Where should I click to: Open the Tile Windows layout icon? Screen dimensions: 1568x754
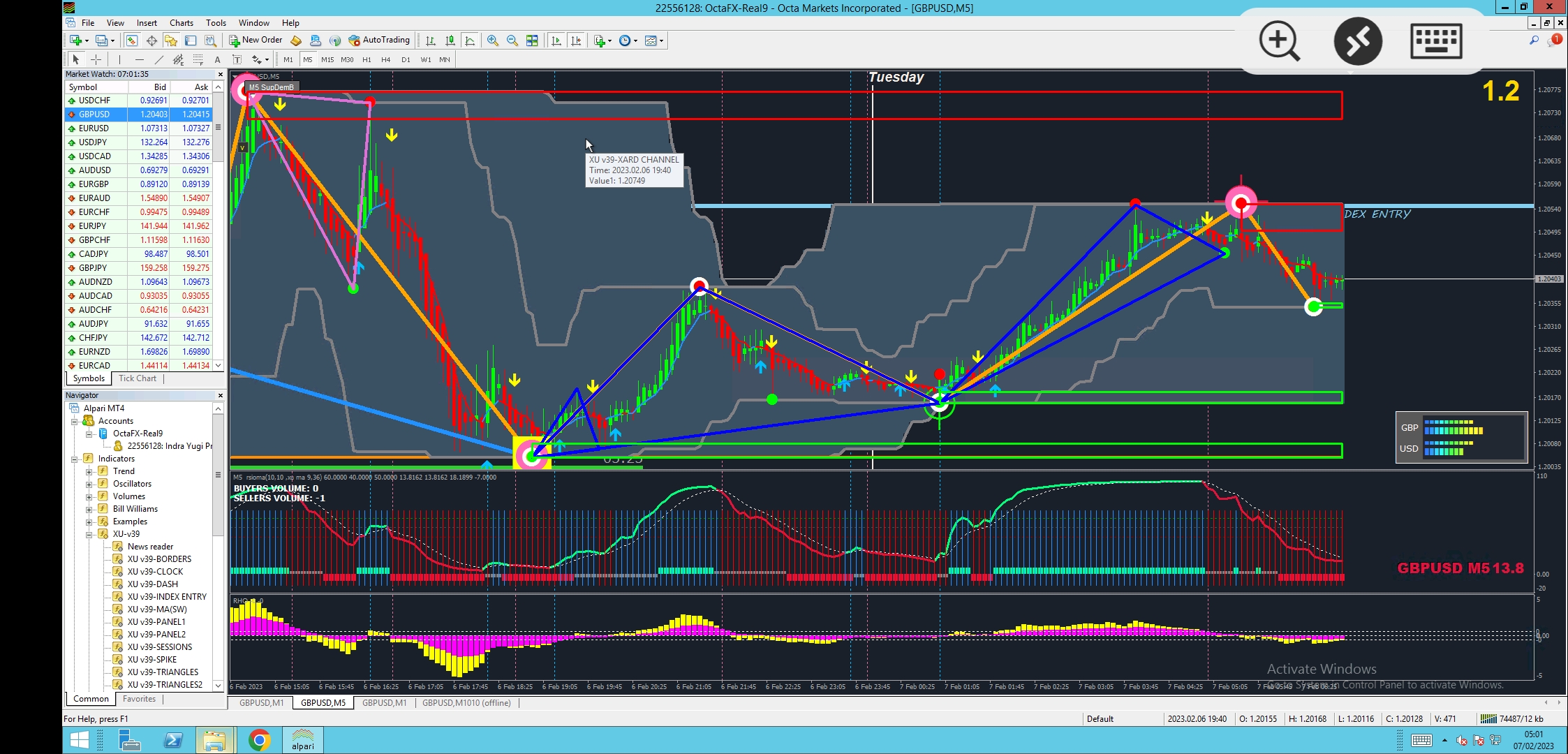pos(532,40)
